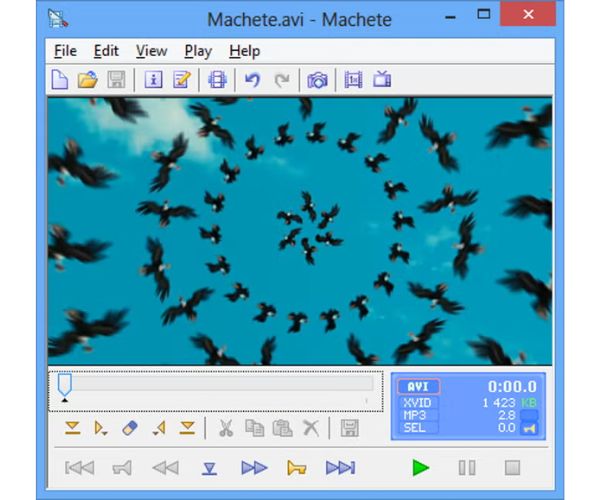Click the TV-shaped icon in the top toolbar
Image resolution: width=600 pixels, height=500 pixels.
381,80
